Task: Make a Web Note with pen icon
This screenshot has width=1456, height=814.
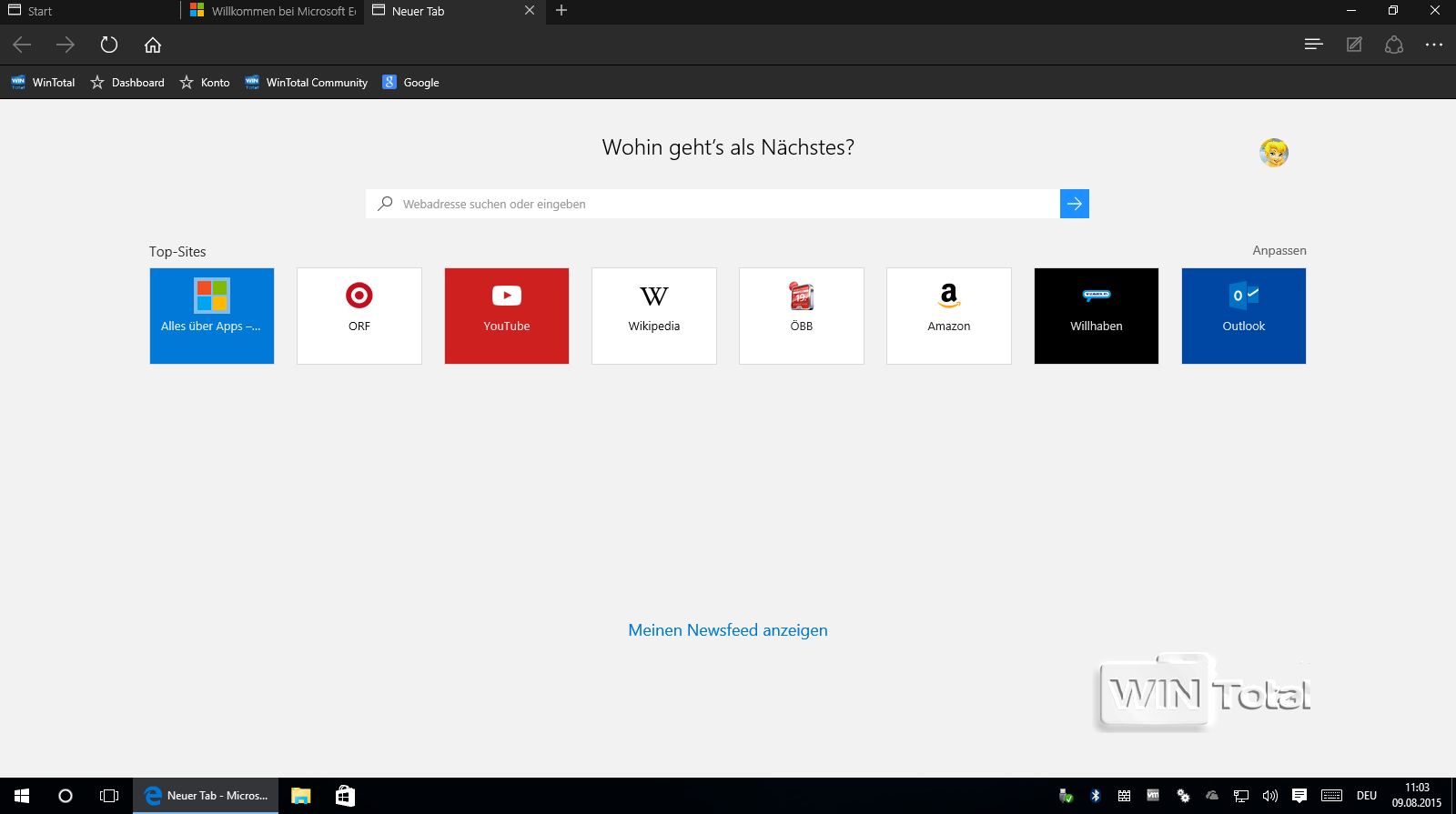Action: [x=1354, y=44]
